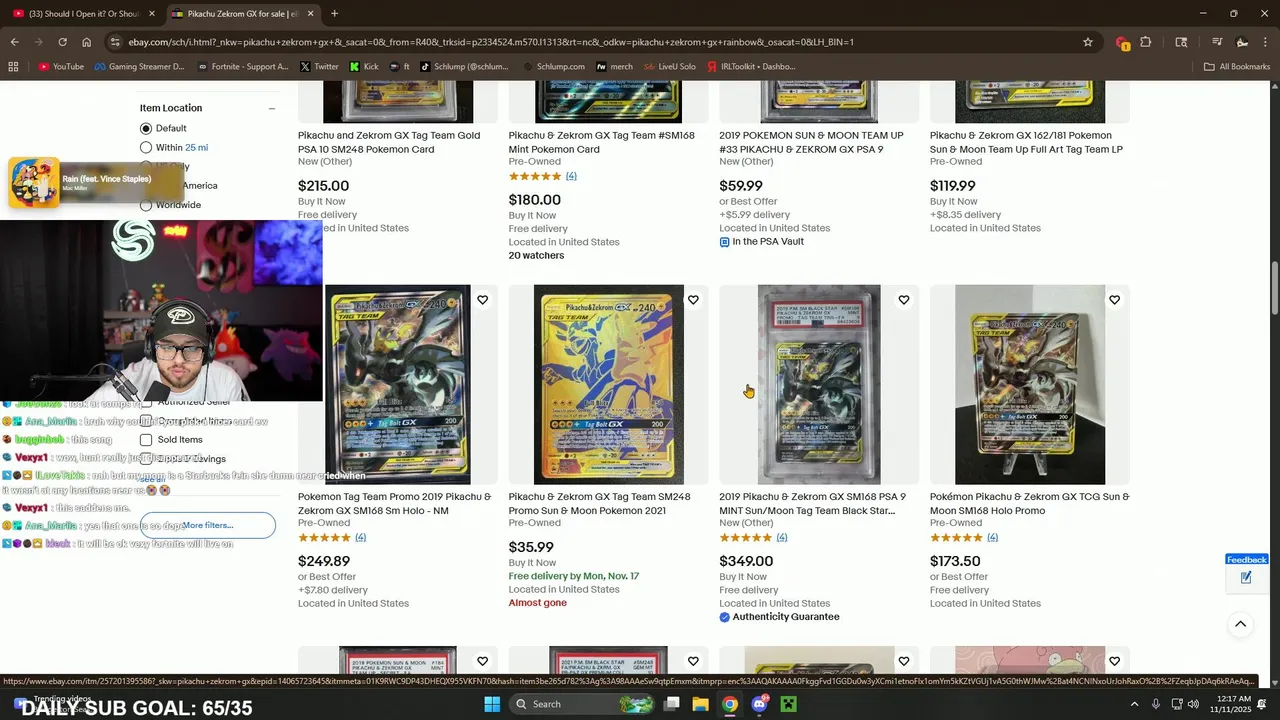Collapse the Item Location filter section
The image size is (1280, 720).
[x=271, y=108]
